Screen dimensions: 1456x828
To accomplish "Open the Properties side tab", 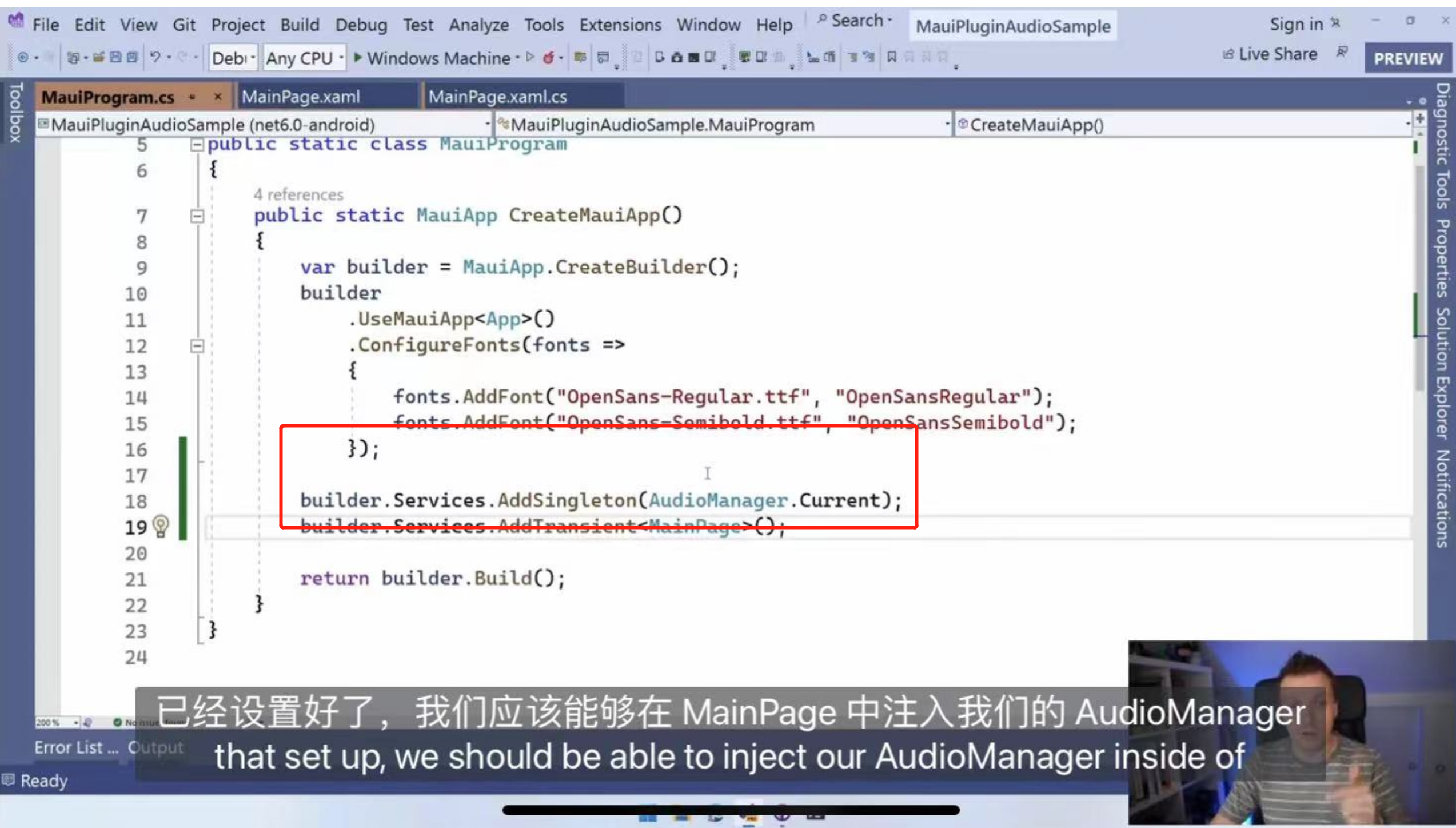I will [1443, 258].
